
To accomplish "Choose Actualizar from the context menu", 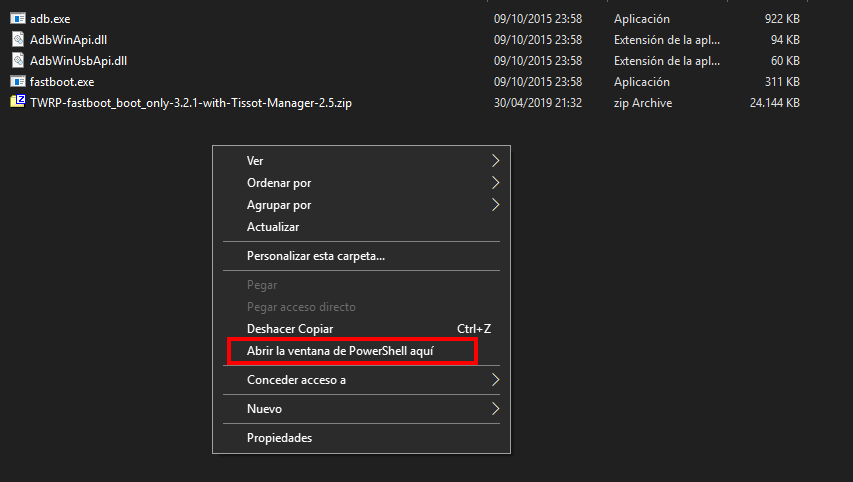I will coord(272,227).
